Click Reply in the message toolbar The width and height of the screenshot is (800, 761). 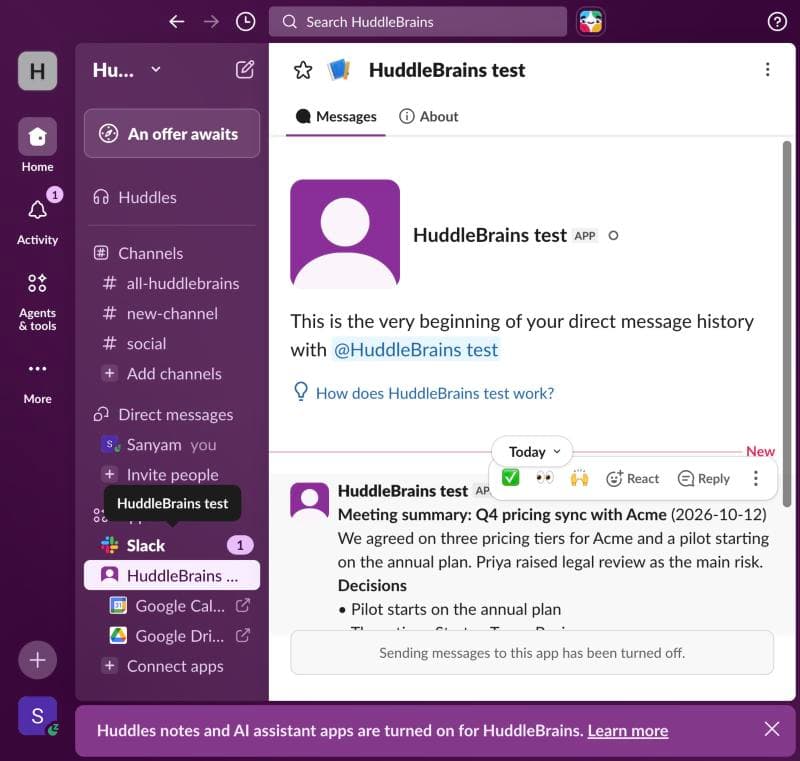[x=704, y=478]
